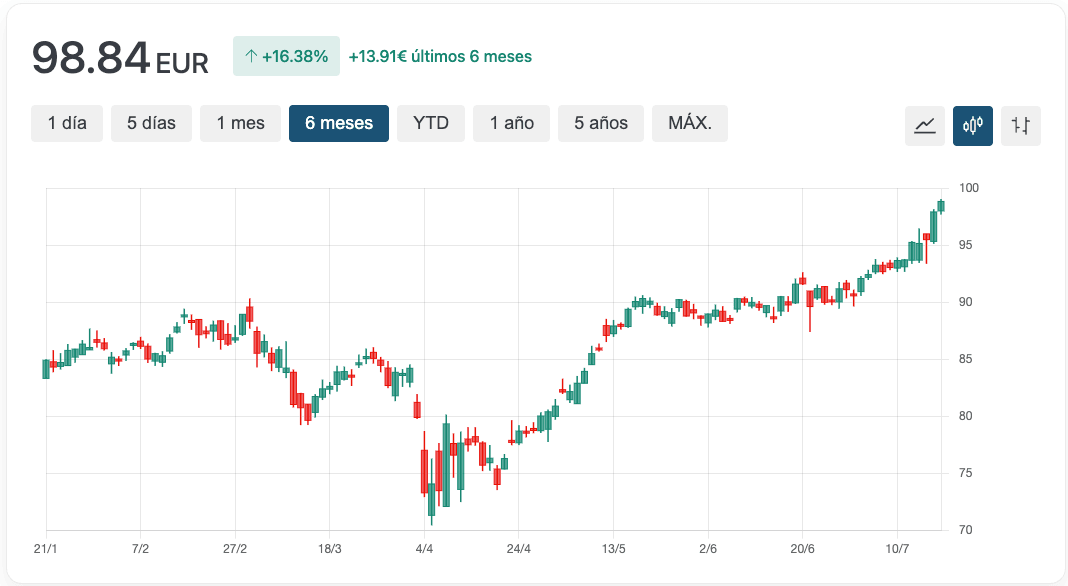Click the 13/5 date label on x-axis
1068x586 pixels.
tap(613, 549)
